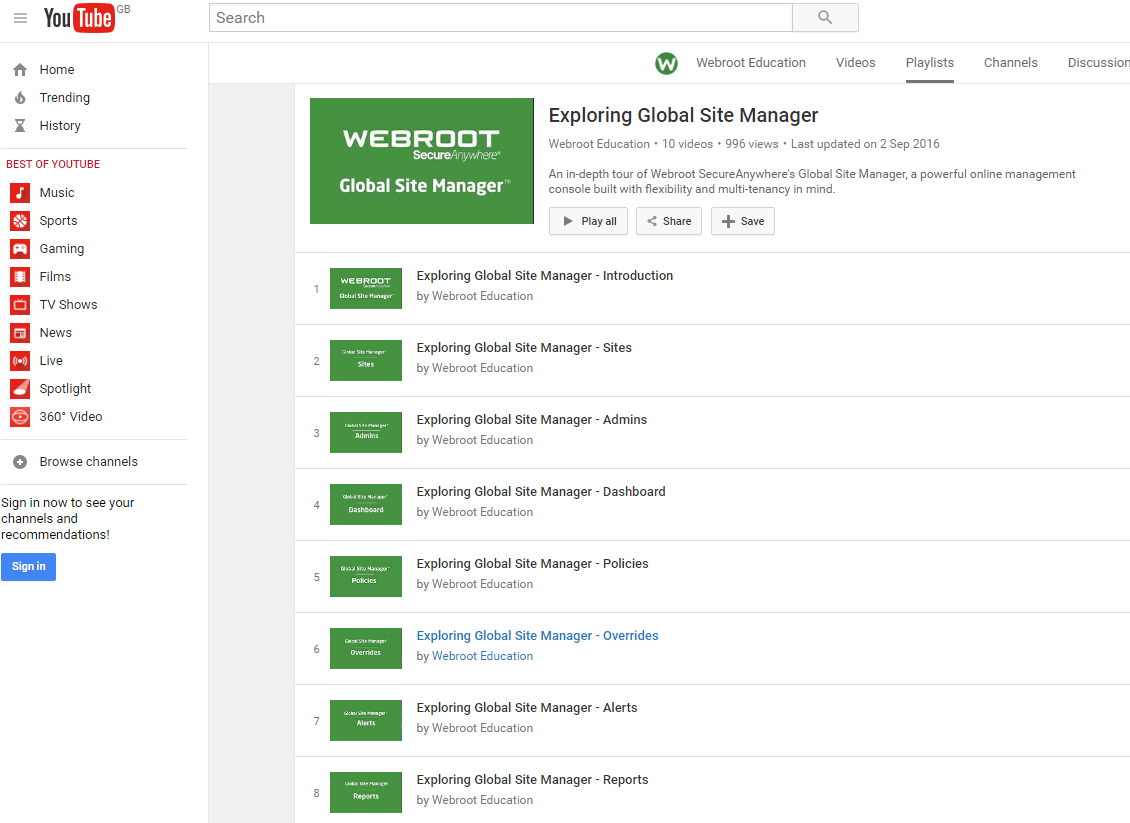The height and width of the screenshot is (823, 1130).
Task: Open the TV Shows category link
Action: (x=68, y=305)
